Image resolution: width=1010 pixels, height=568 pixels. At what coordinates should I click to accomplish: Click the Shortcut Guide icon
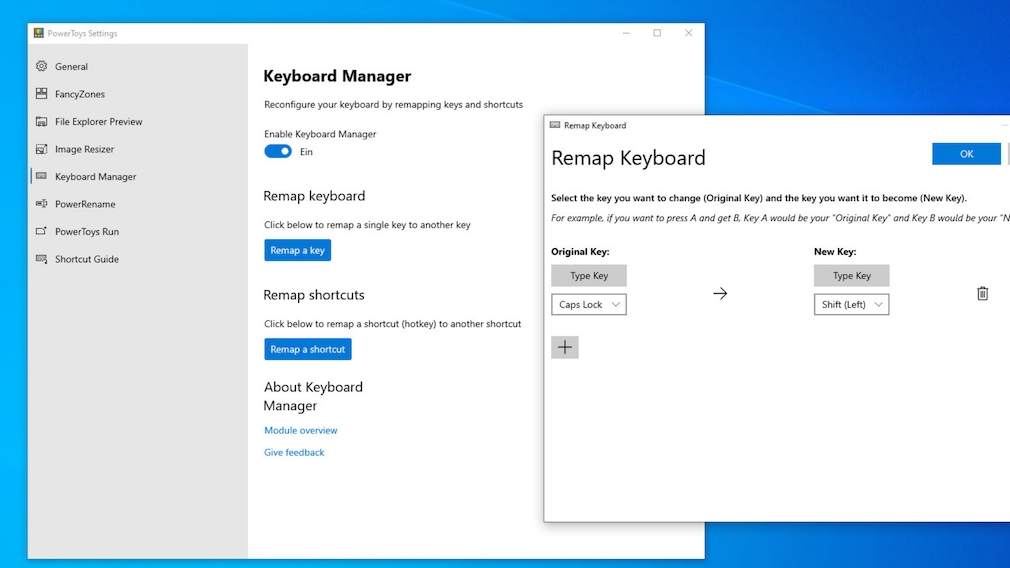[x=42, y=259]
